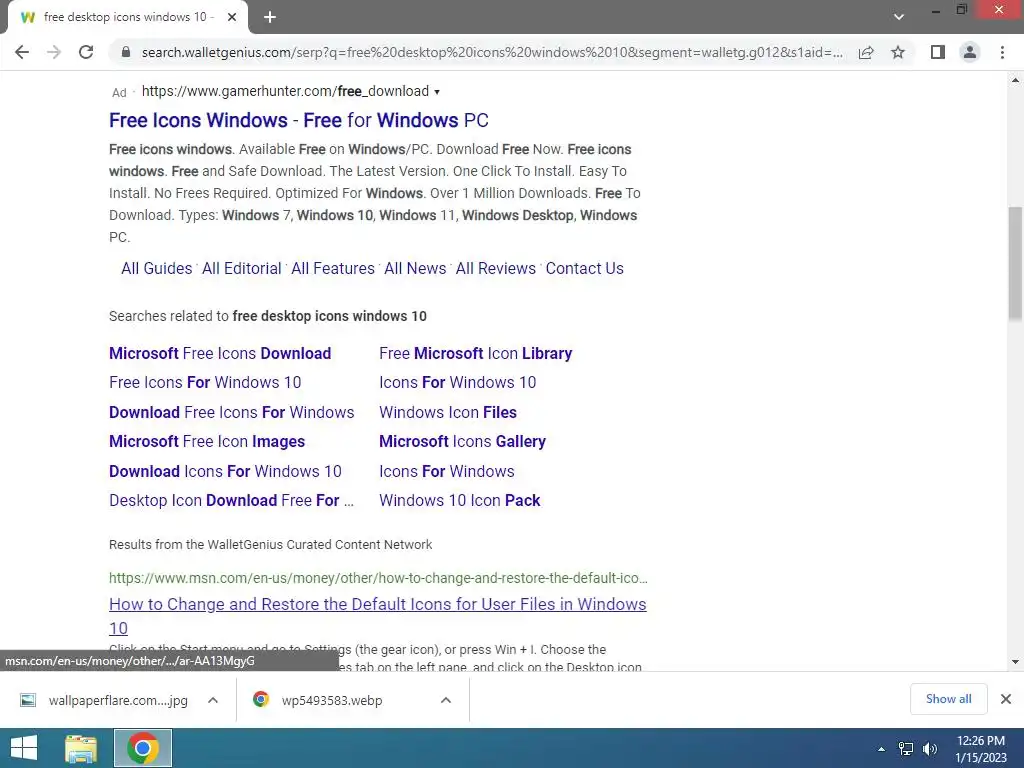
Task: Search Microsoft Icons Gallery
Action: [462, 441]
